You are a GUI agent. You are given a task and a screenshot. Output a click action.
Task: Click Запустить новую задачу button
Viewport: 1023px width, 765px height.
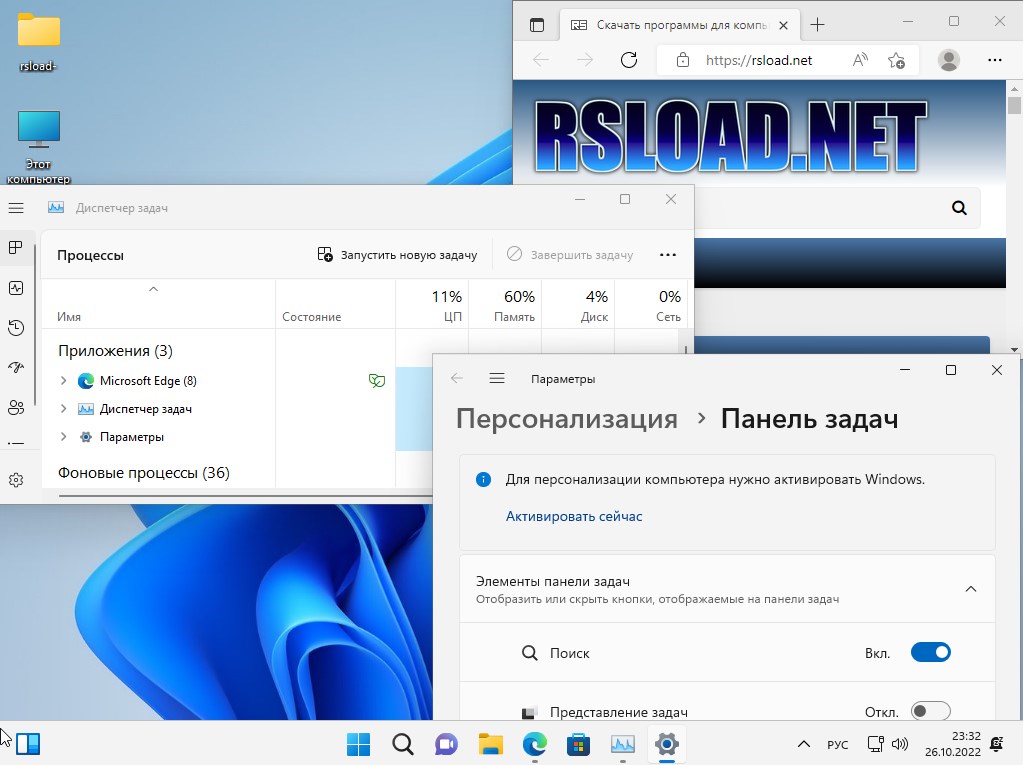[x=397, y=255]
